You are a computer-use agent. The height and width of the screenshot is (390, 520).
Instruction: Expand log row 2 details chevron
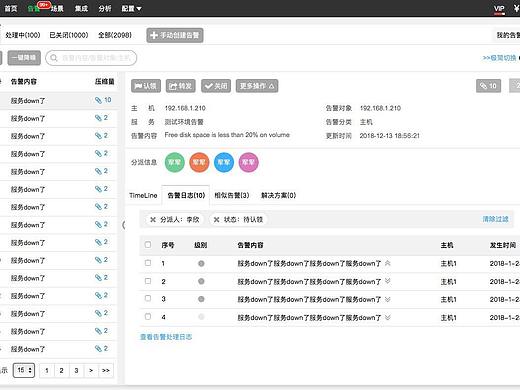coord(388,281)
